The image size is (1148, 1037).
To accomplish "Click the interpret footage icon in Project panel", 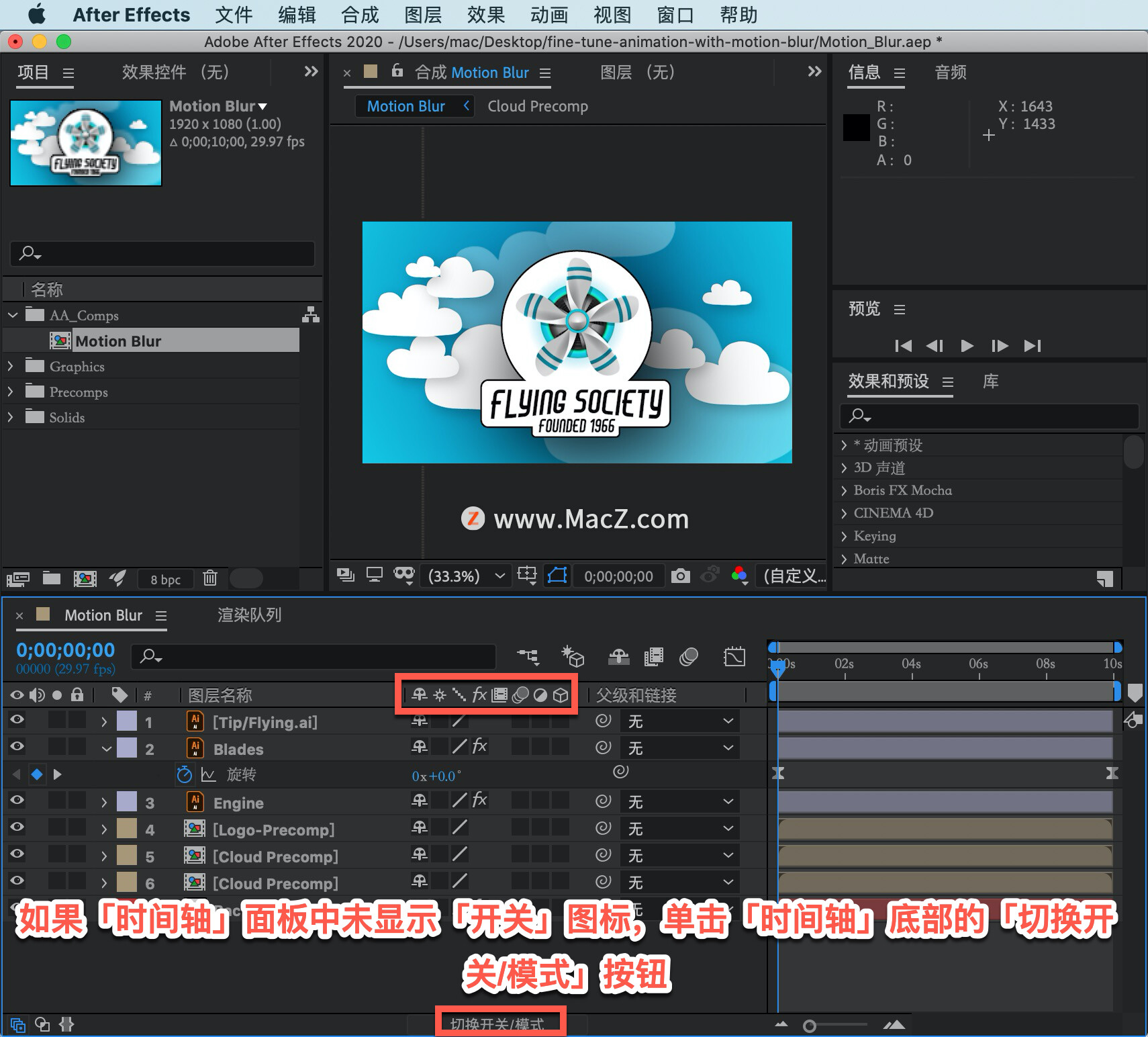I will click(18, 578).
